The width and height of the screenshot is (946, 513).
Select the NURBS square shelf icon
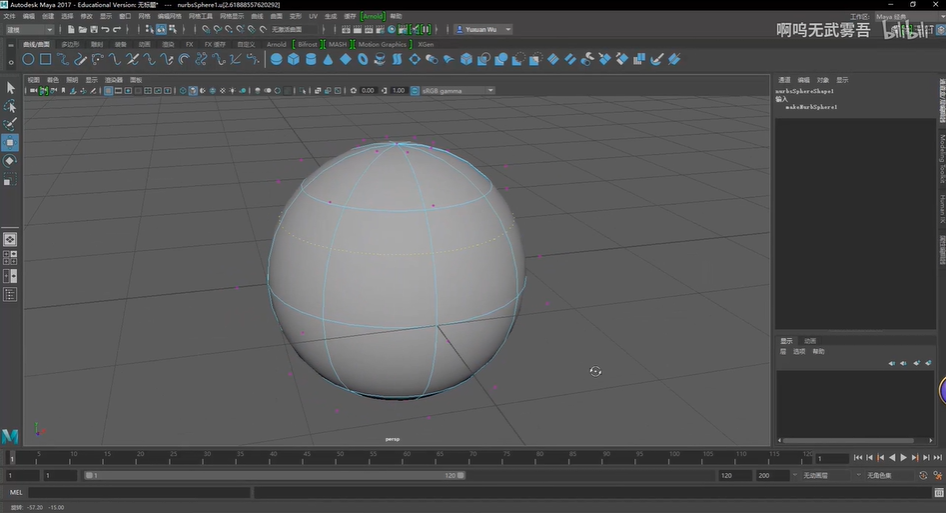point(45,59)
